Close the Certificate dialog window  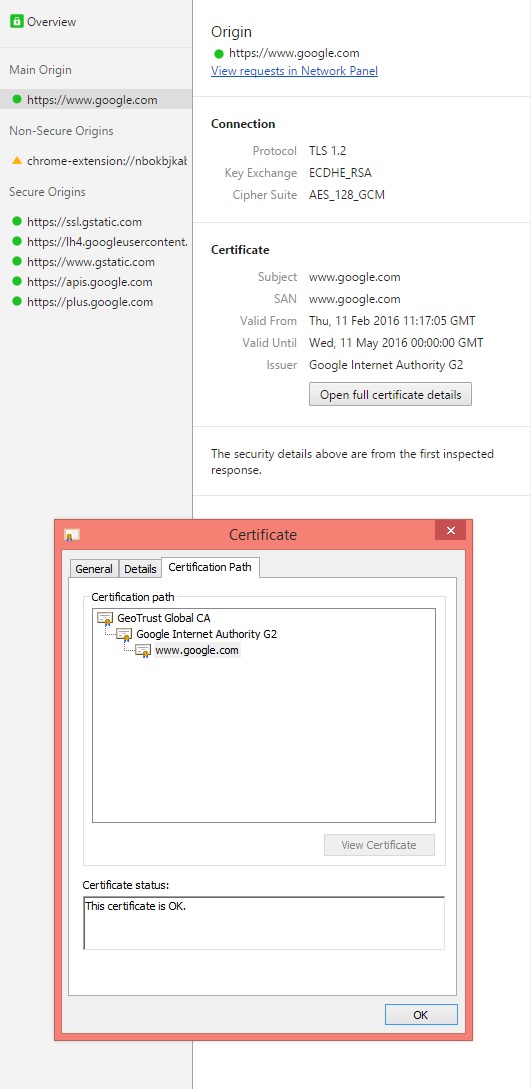(x=450, y=531)
